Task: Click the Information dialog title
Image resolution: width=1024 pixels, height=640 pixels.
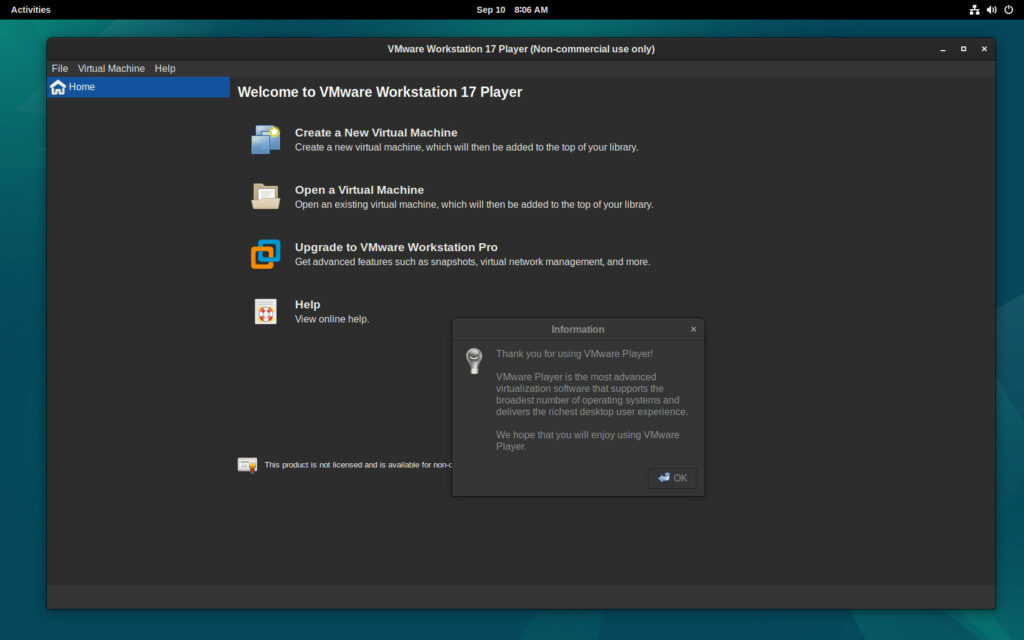Action: click(578, 330)
